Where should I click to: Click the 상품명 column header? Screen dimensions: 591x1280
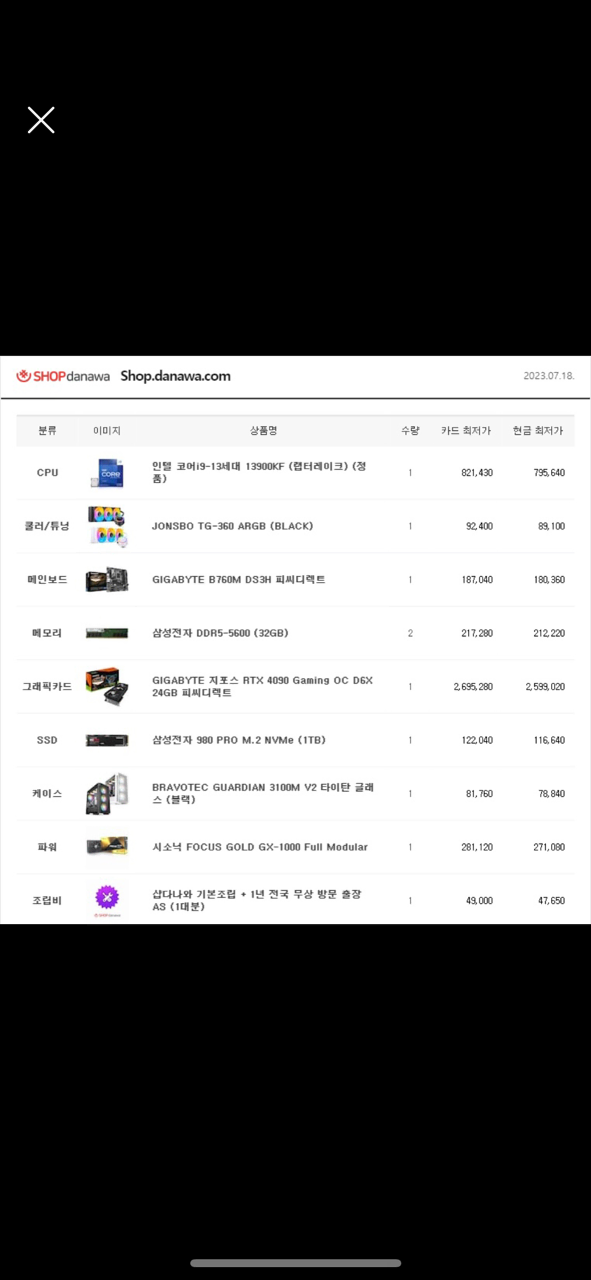263,430
